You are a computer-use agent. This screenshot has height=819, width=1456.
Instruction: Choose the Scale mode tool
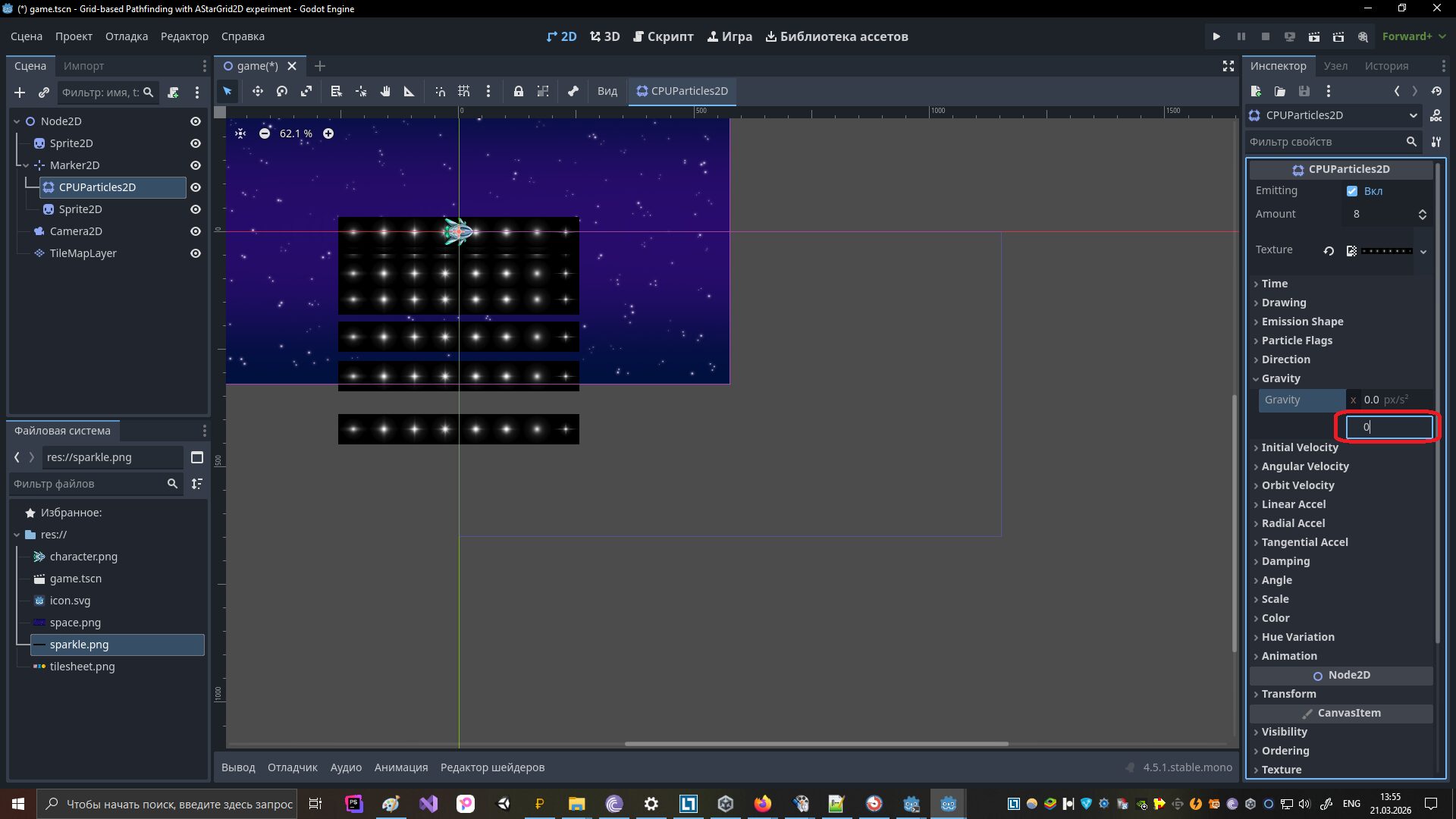pyautogui.click(x=306, y=91)
